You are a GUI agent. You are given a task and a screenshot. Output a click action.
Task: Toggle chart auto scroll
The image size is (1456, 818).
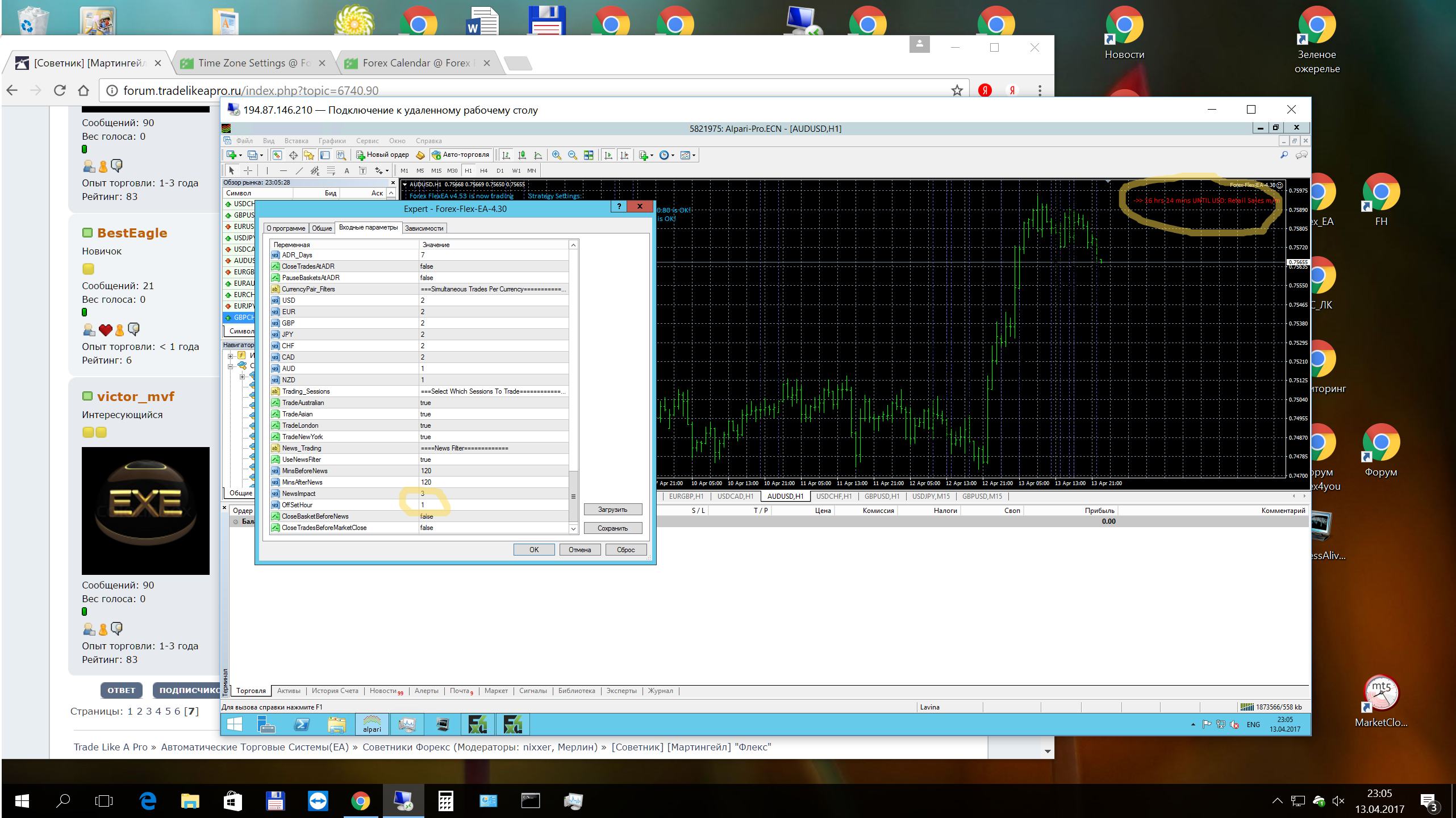(608, 155)
